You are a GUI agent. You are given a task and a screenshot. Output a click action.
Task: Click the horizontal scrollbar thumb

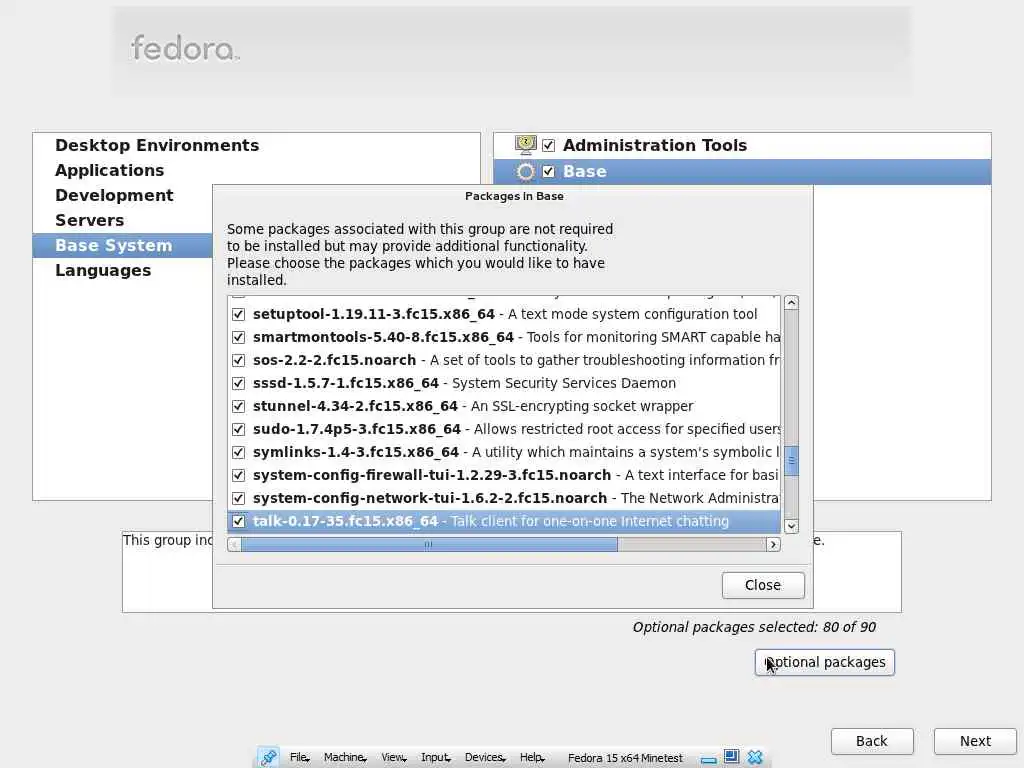click(x=429, y=545)
